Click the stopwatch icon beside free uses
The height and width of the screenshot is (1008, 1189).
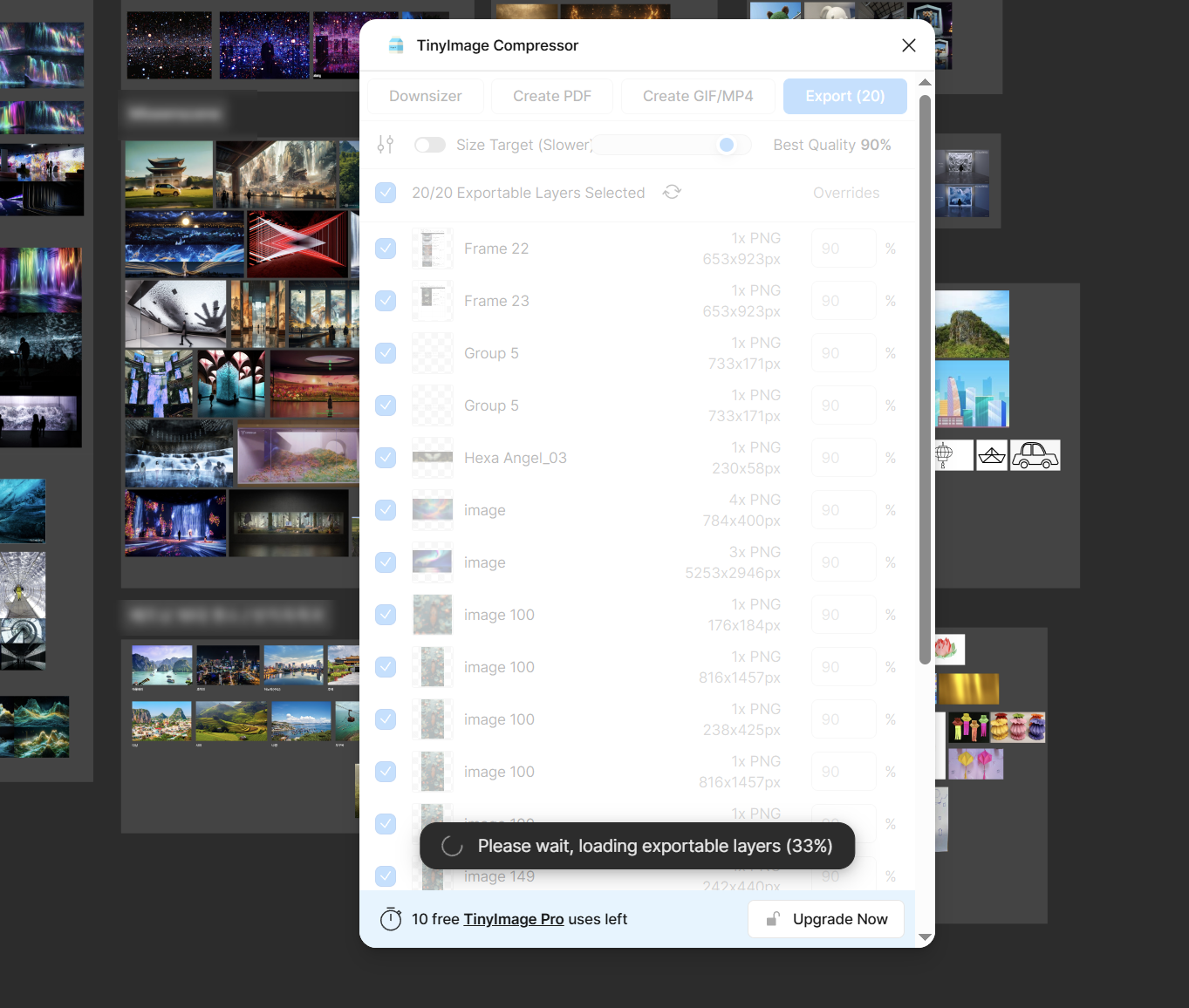pos(391,919)
